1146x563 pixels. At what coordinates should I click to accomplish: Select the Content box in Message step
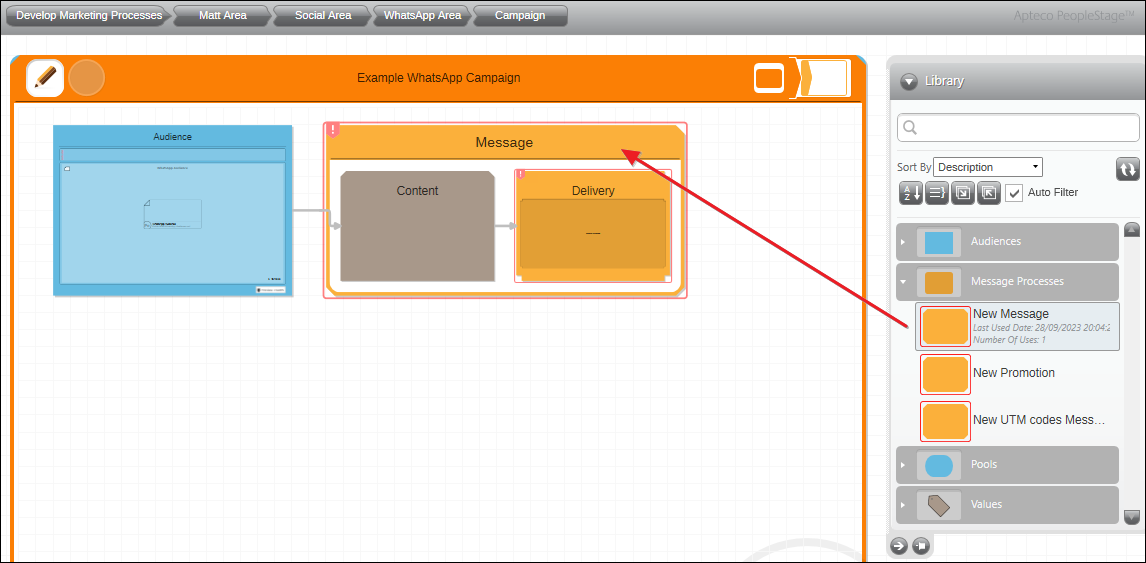tap(417, 226)
